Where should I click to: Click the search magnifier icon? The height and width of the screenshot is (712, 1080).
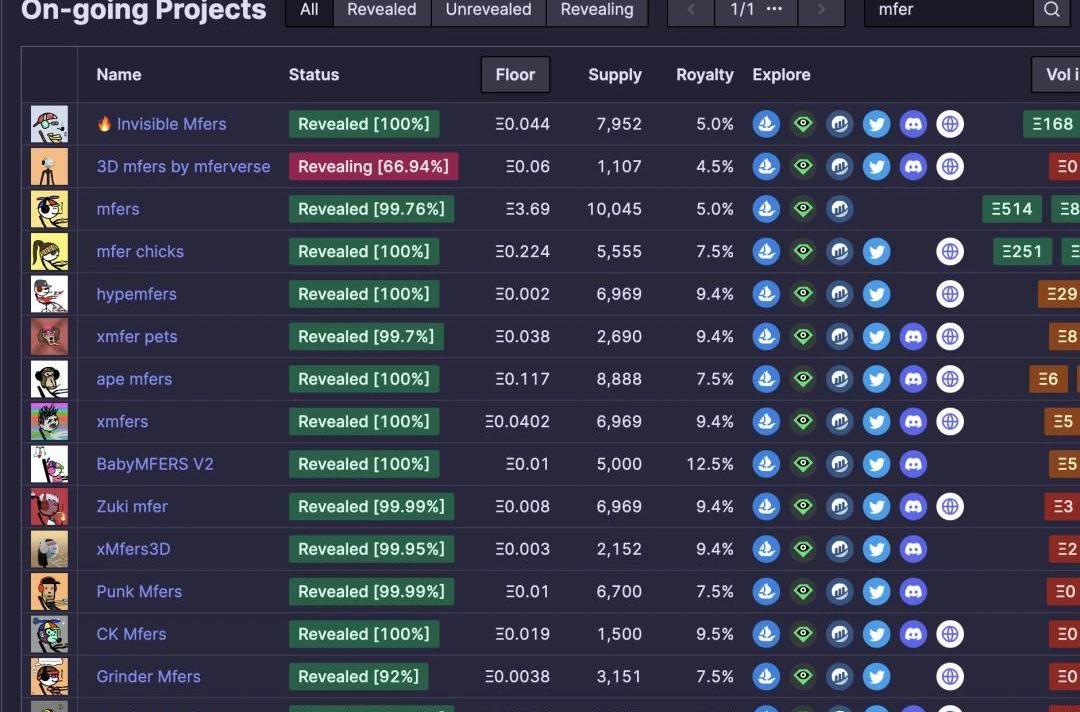pyautogui.click(x=1051, y=10)
